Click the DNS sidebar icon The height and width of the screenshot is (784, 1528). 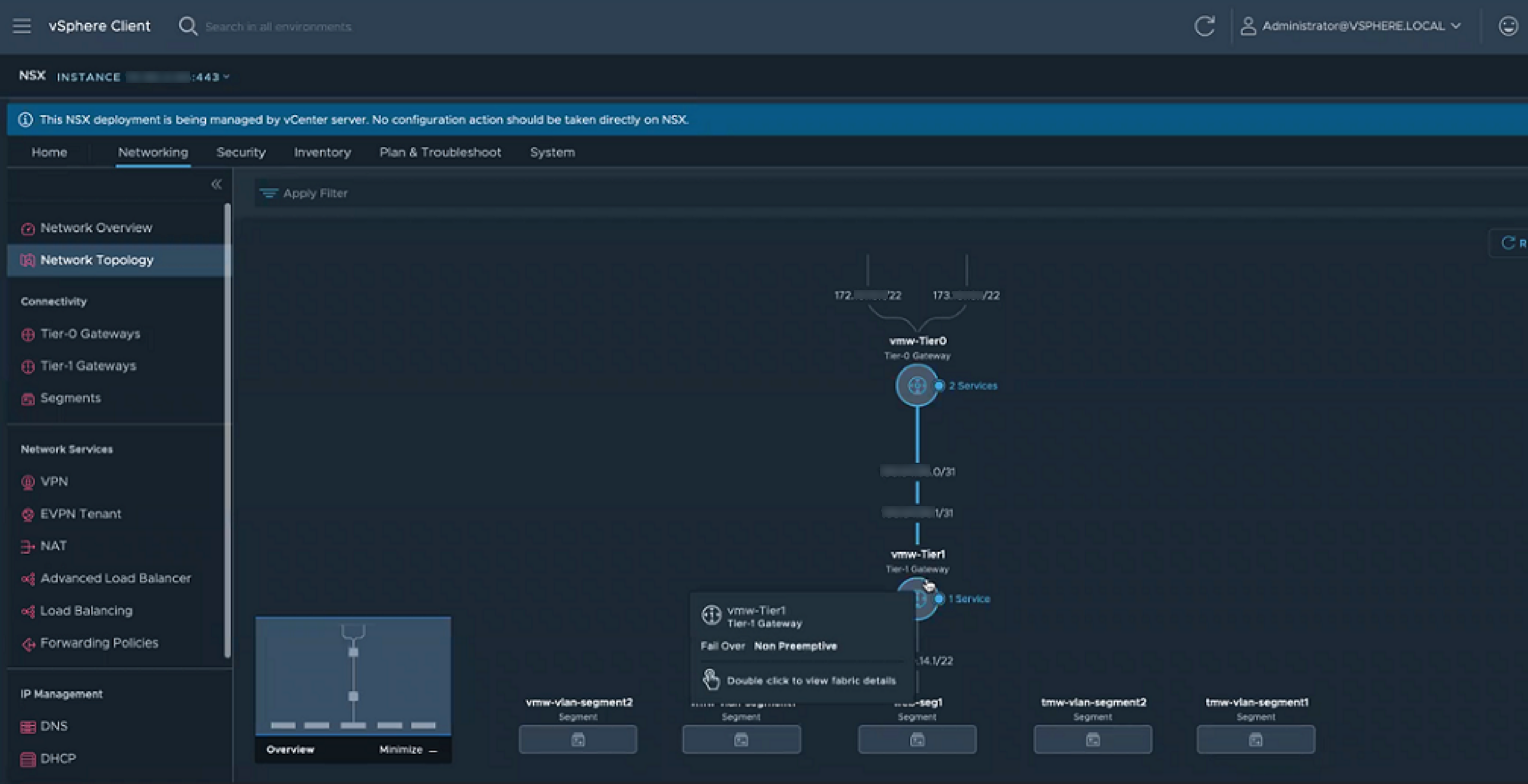[x=28, y=727]
